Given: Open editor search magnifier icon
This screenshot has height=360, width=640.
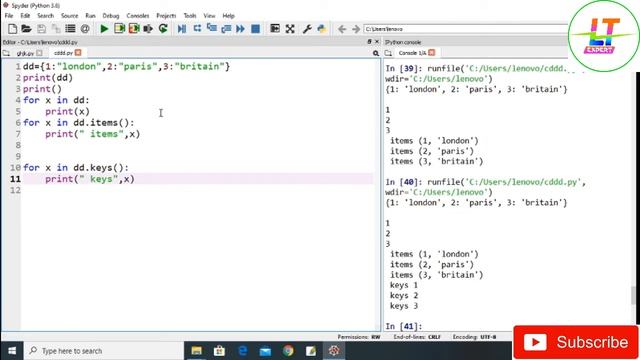Looking at the screenshot, I should [x=376, y=53].
